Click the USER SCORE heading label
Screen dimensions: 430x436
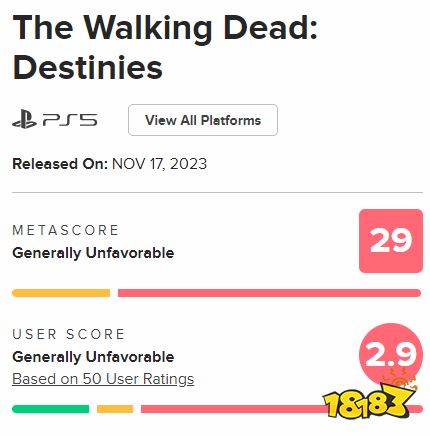click(x=69, y=334)
